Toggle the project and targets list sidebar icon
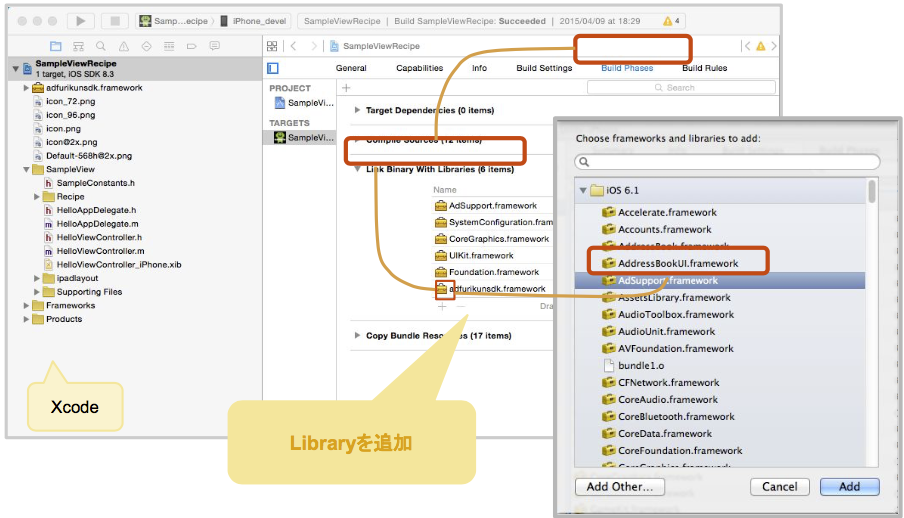Viewport: 904px width, 518px height. 273,68
